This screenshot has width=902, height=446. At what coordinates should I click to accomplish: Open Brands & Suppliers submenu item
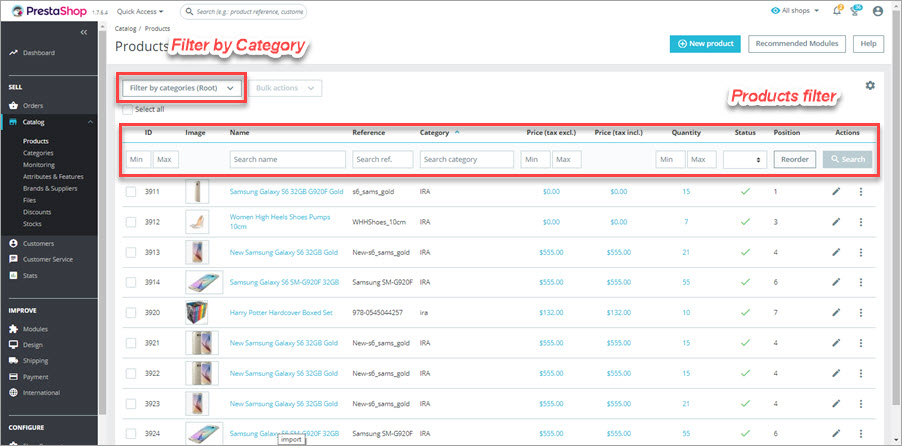(50, 188)
